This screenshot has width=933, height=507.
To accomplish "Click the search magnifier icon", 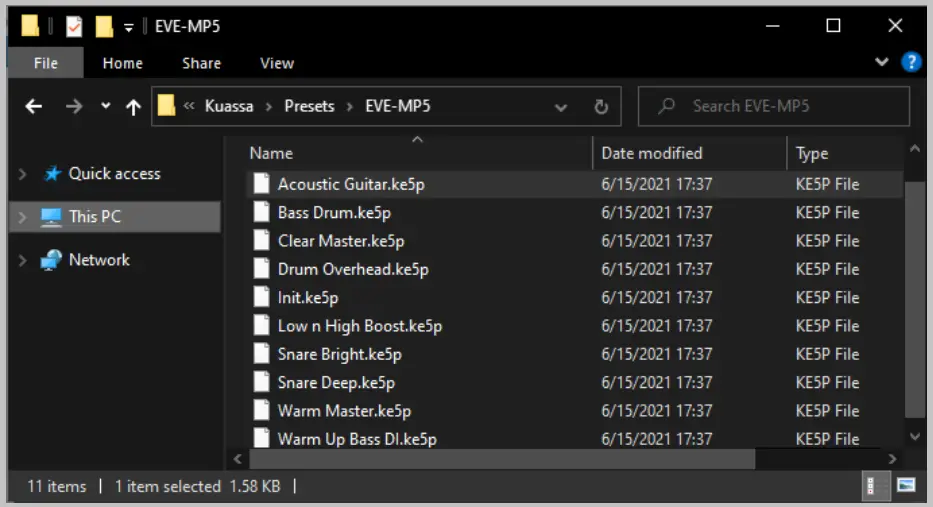I will coord(666,106).
